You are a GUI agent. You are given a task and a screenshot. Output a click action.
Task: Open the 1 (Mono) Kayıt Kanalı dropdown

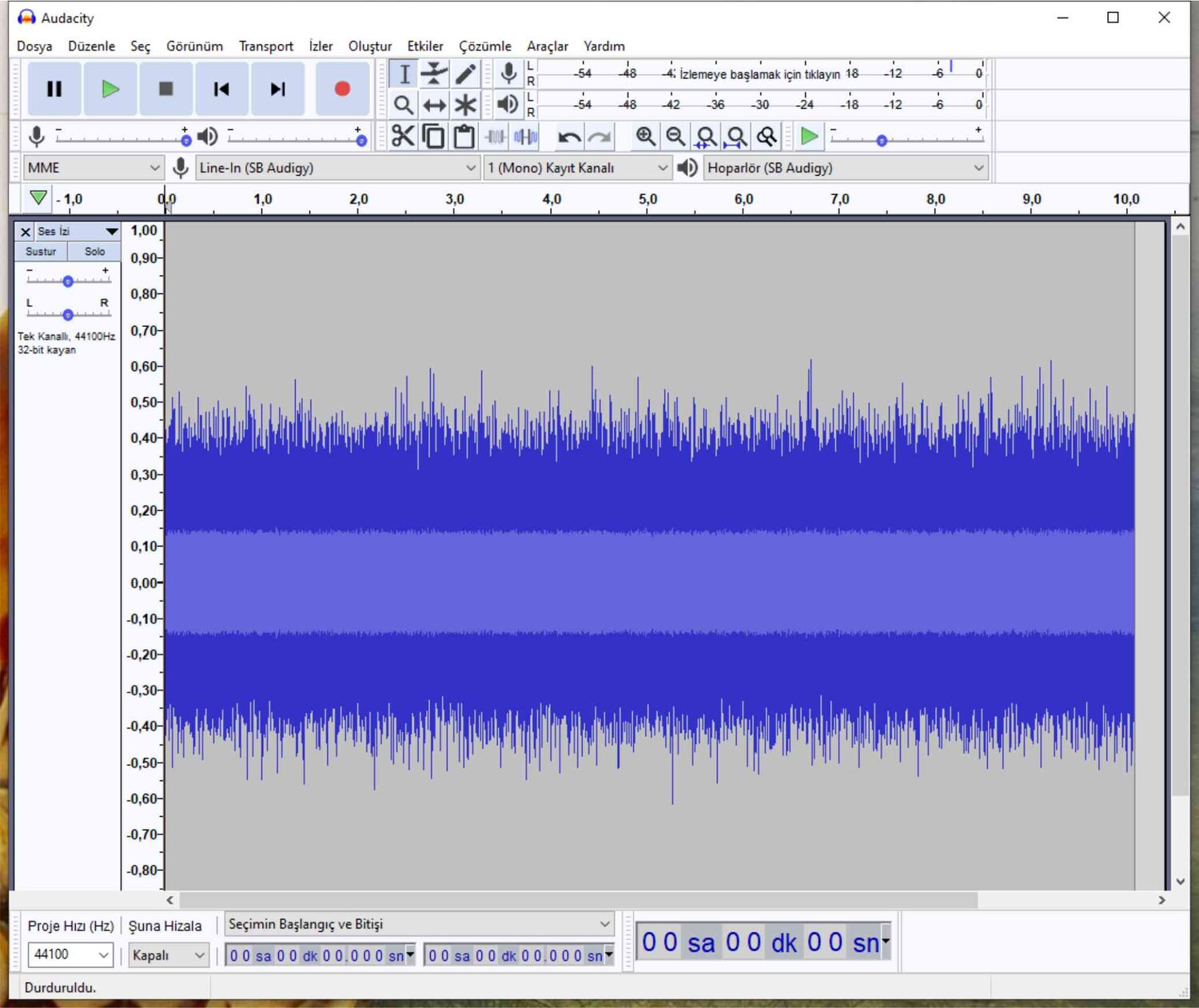point(577,168)
